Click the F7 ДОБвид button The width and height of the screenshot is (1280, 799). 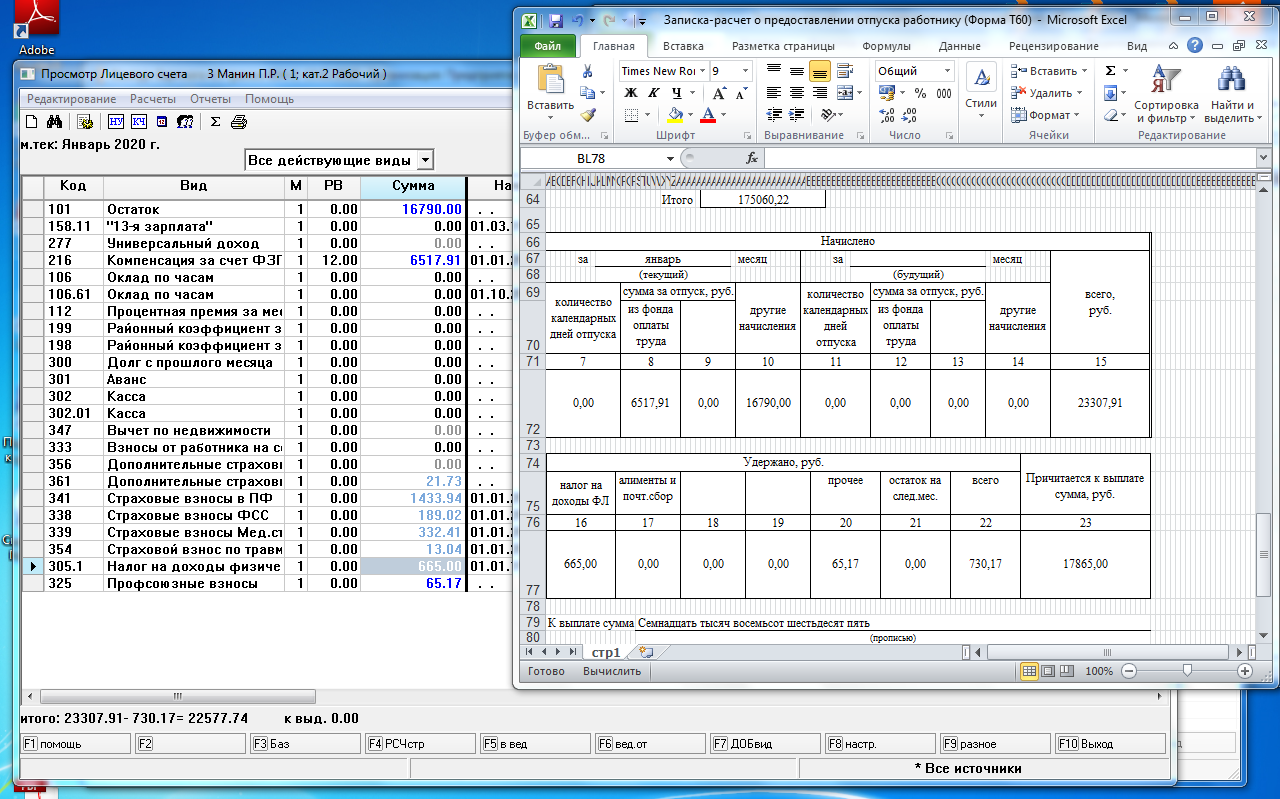pyautogui.click(x=766, y=744)
